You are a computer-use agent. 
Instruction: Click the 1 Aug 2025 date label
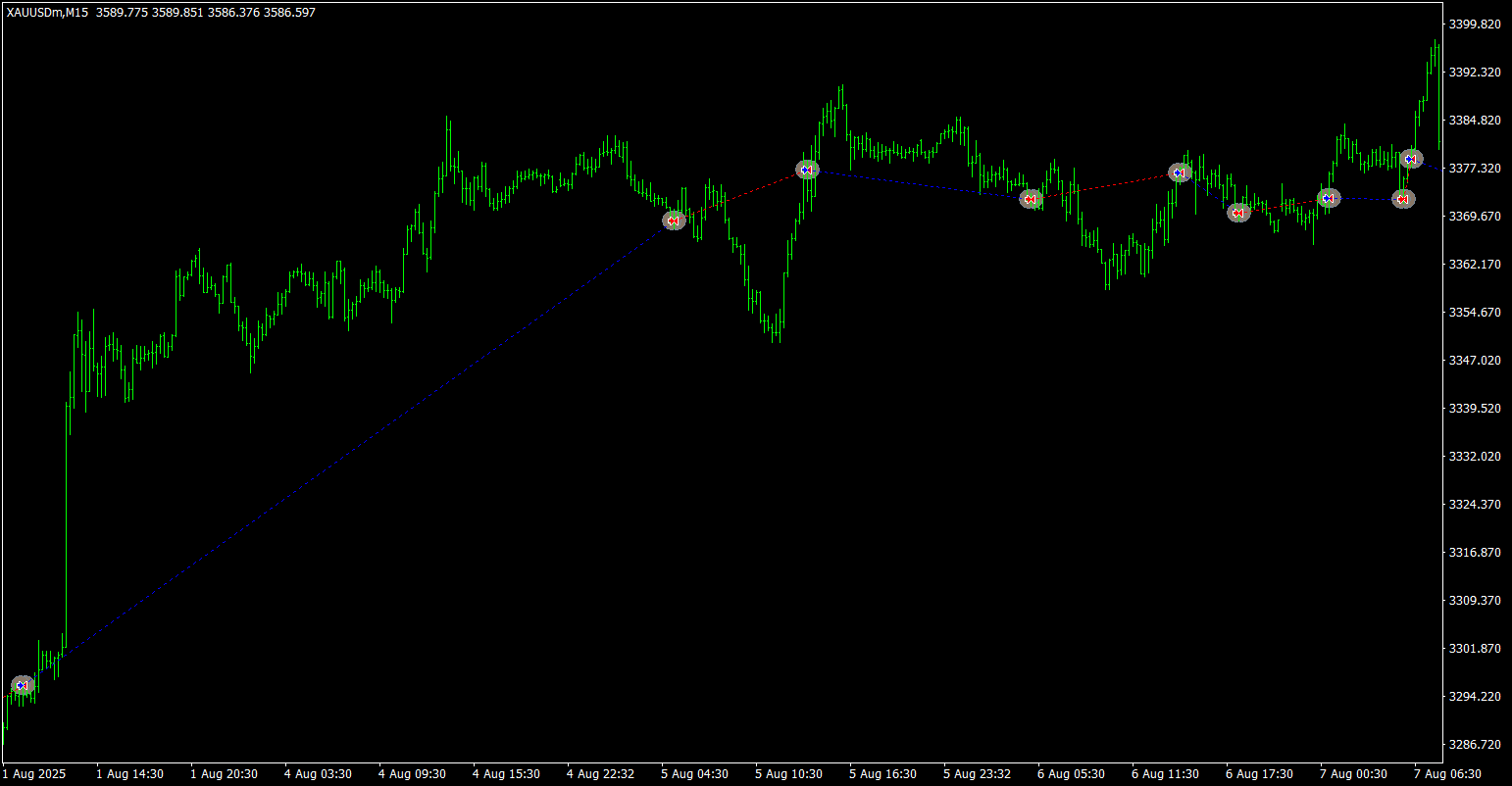pyautogui.click(x=34, y=773)
